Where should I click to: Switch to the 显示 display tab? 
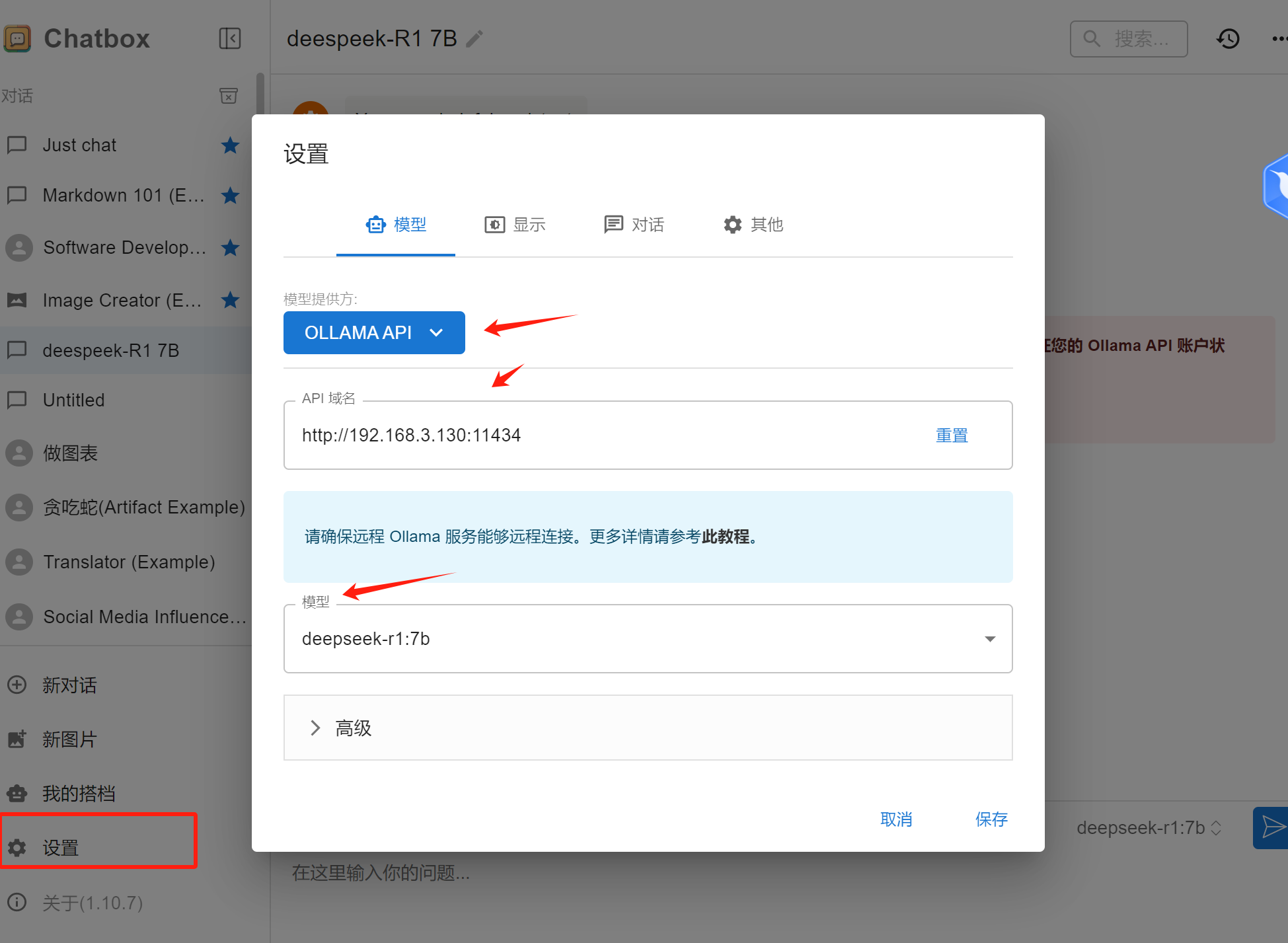pos(515,225)
